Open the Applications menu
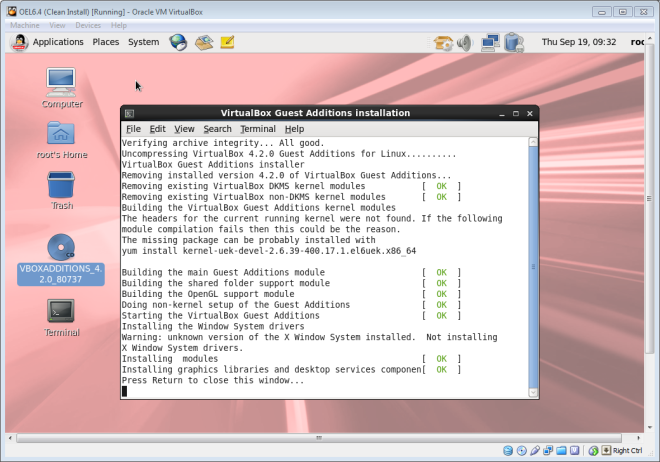660x462 pixels. click(x=58, y=42)
